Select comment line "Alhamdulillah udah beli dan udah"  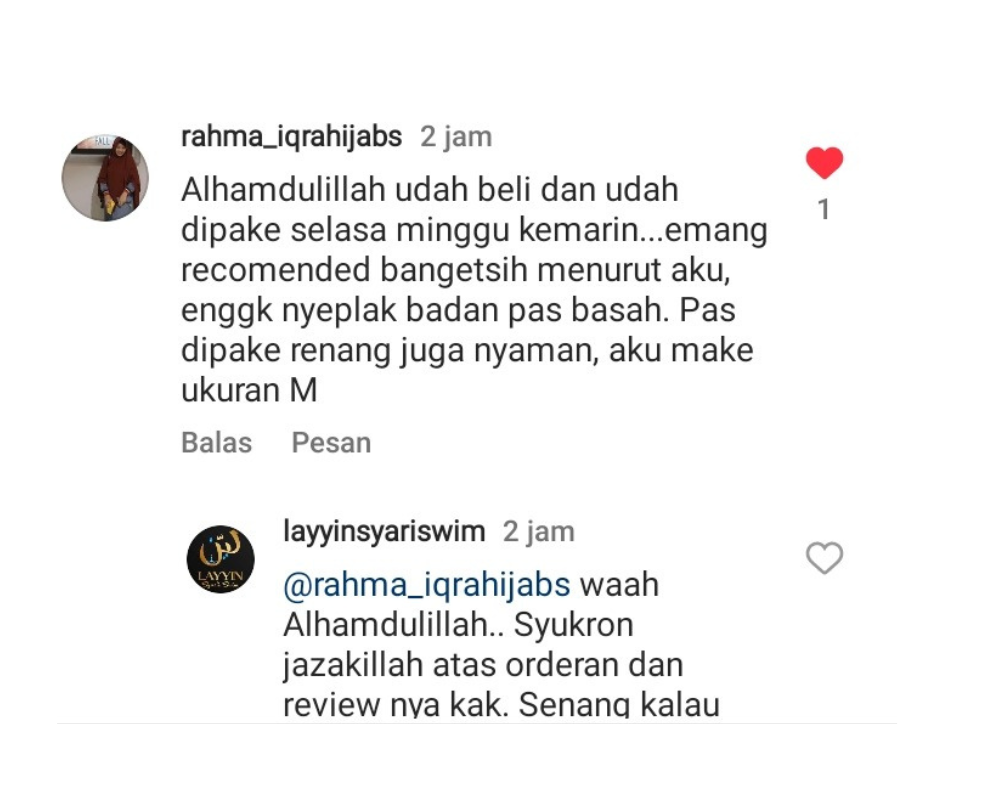[430, 189]
